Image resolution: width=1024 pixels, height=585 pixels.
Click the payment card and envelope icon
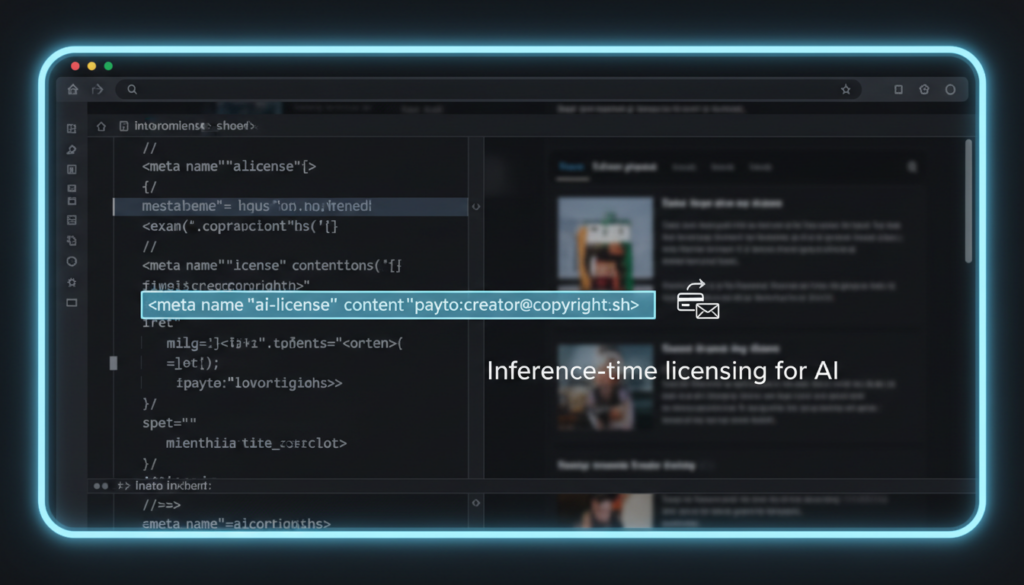pos(698,300)
